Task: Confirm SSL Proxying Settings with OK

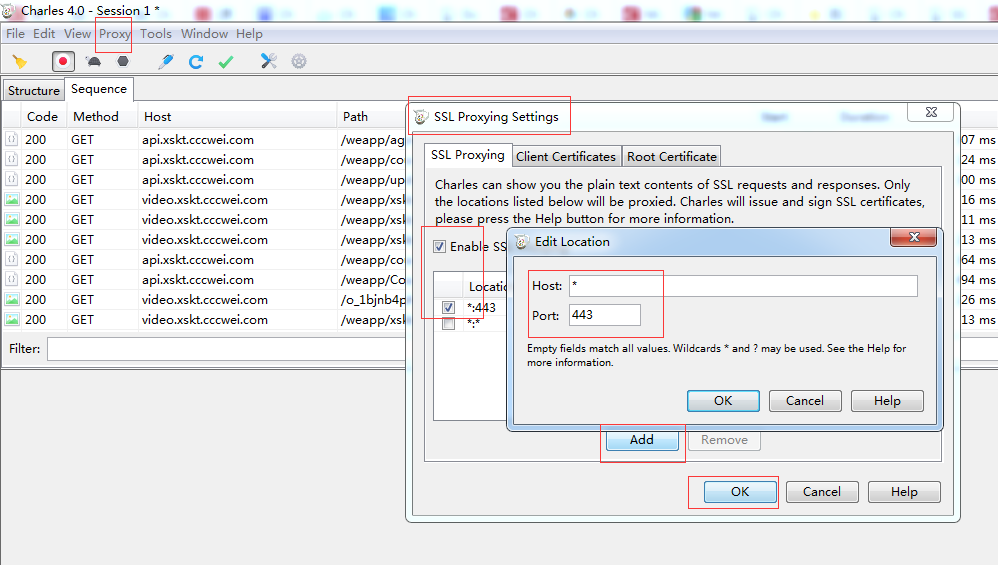Action: [x=740, y=492]
